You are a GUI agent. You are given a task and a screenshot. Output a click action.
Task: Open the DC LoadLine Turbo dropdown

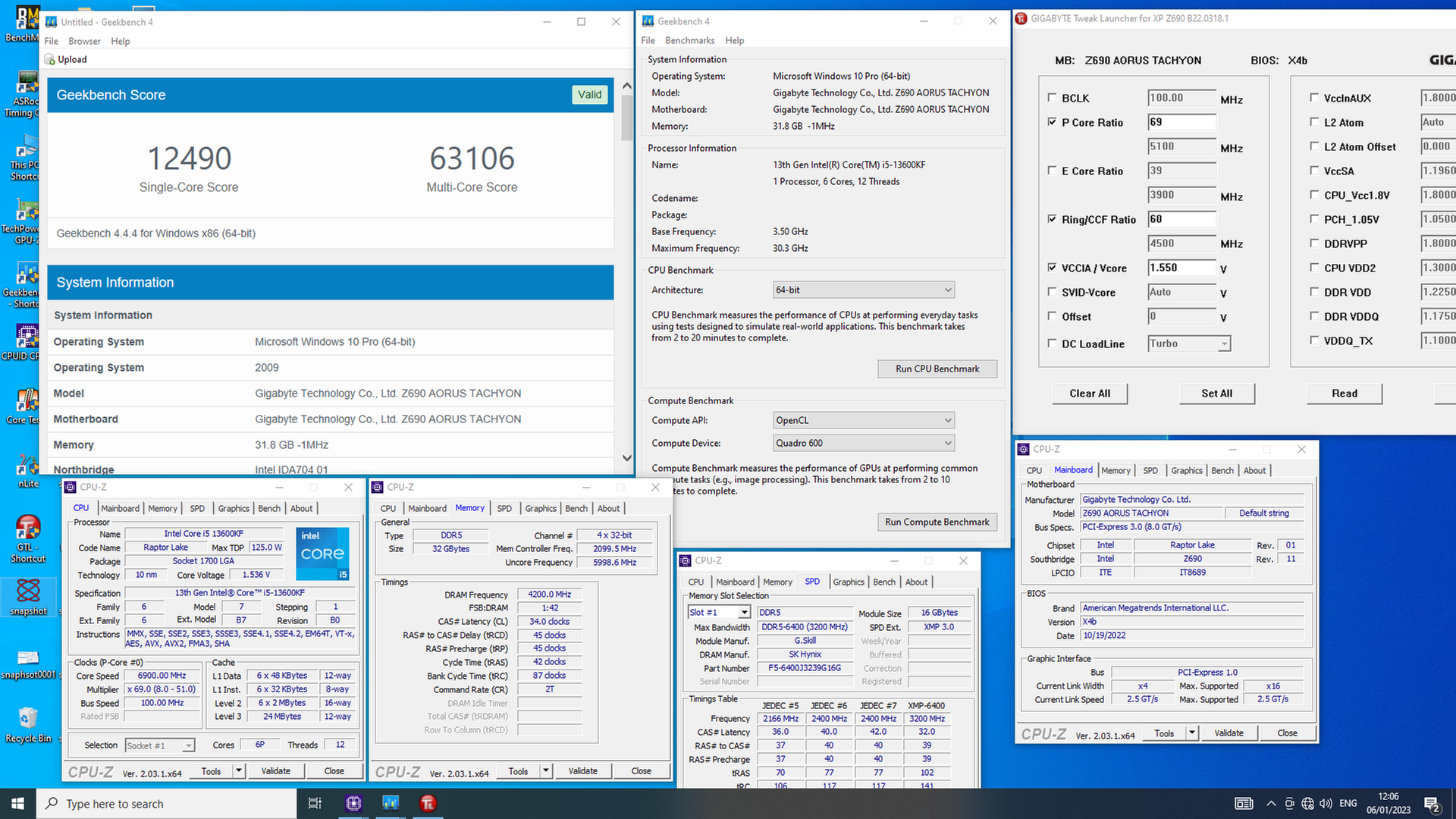click(x=1189, y=344)
